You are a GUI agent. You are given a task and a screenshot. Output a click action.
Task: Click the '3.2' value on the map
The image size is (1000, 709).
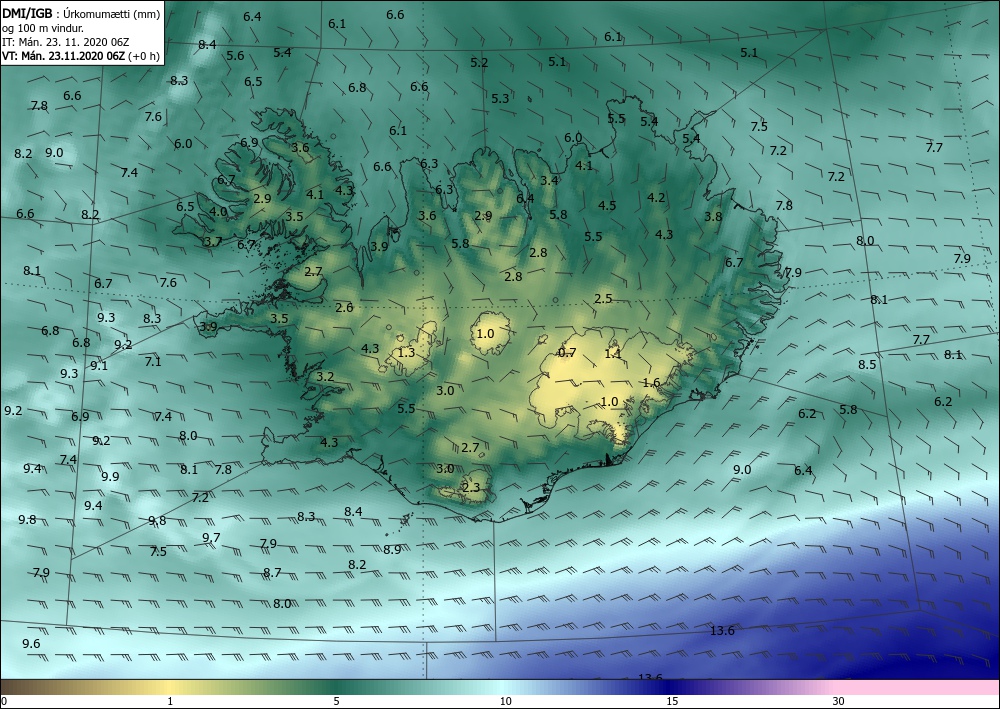coord(325,376)
